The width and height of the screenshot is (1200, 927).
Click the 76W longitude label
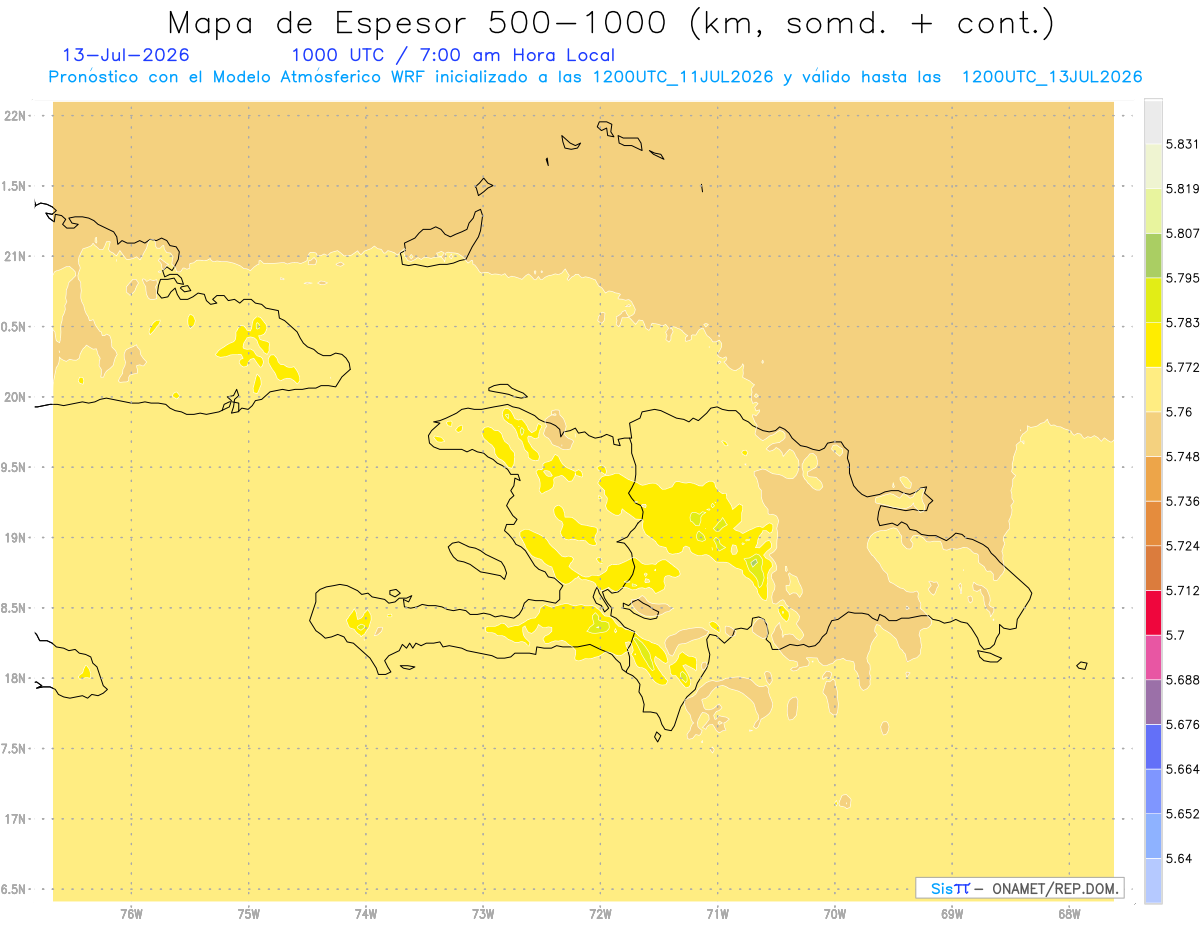click(131, 913)
